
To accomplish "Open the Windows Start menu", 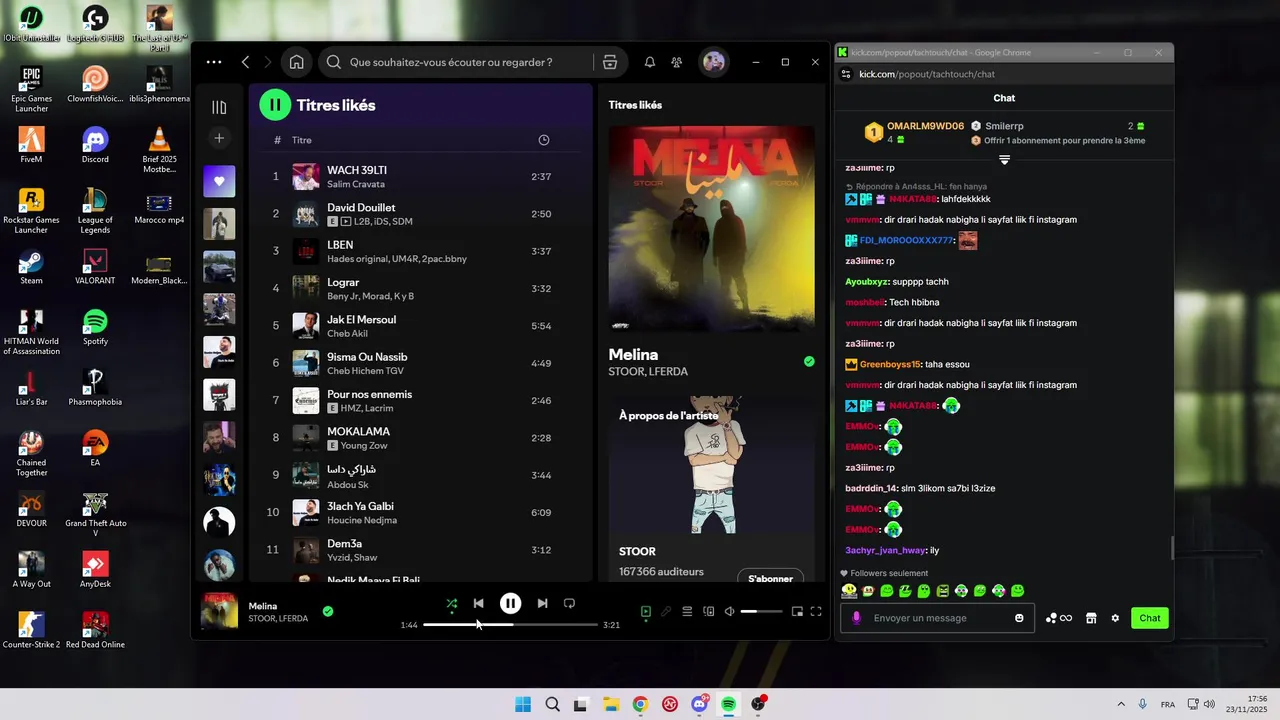I will 523,704.
